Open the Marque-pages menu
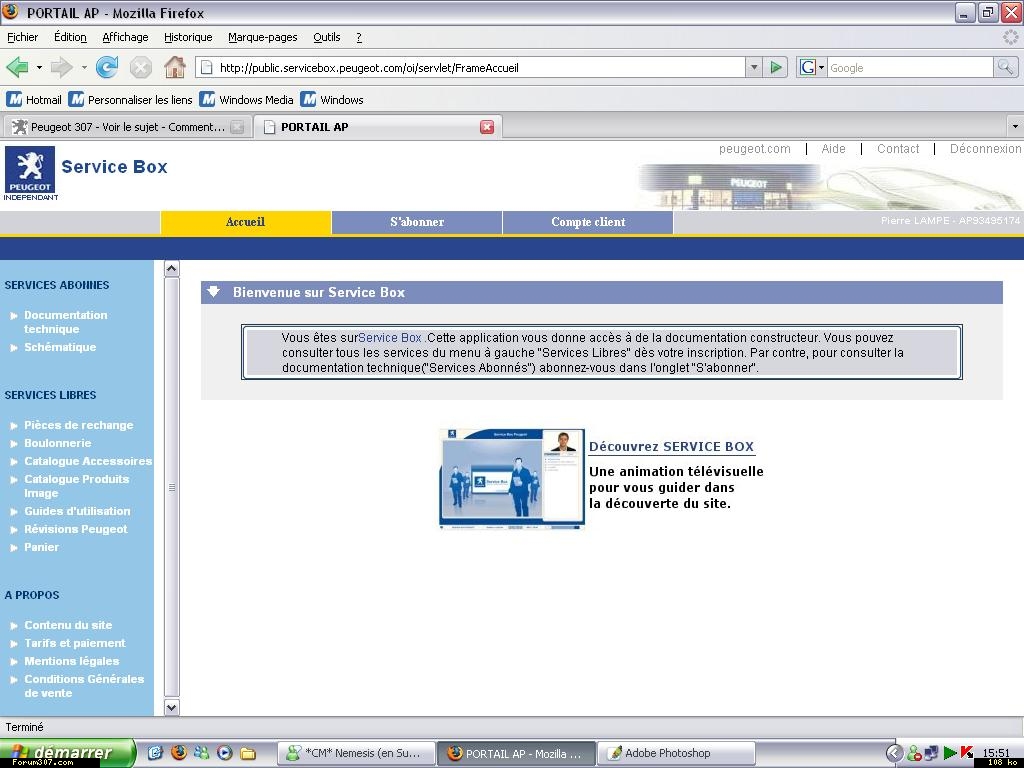 [263, 37]
